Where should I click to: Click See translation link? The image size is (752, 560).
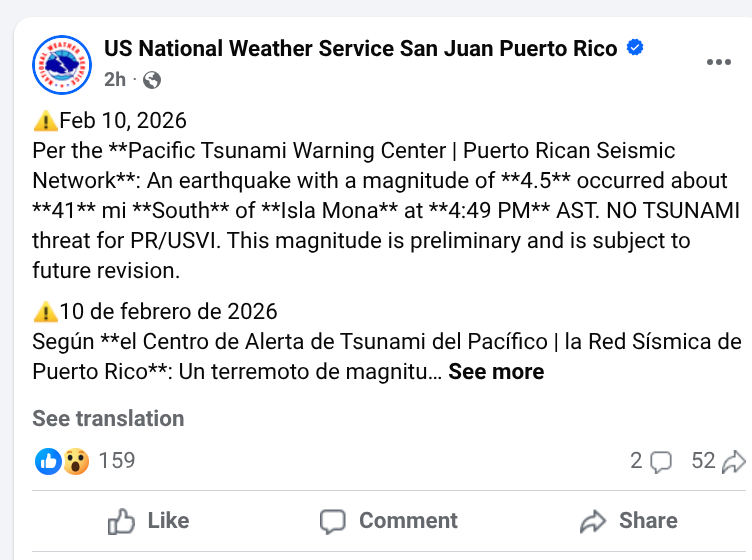tap(108, 418)
